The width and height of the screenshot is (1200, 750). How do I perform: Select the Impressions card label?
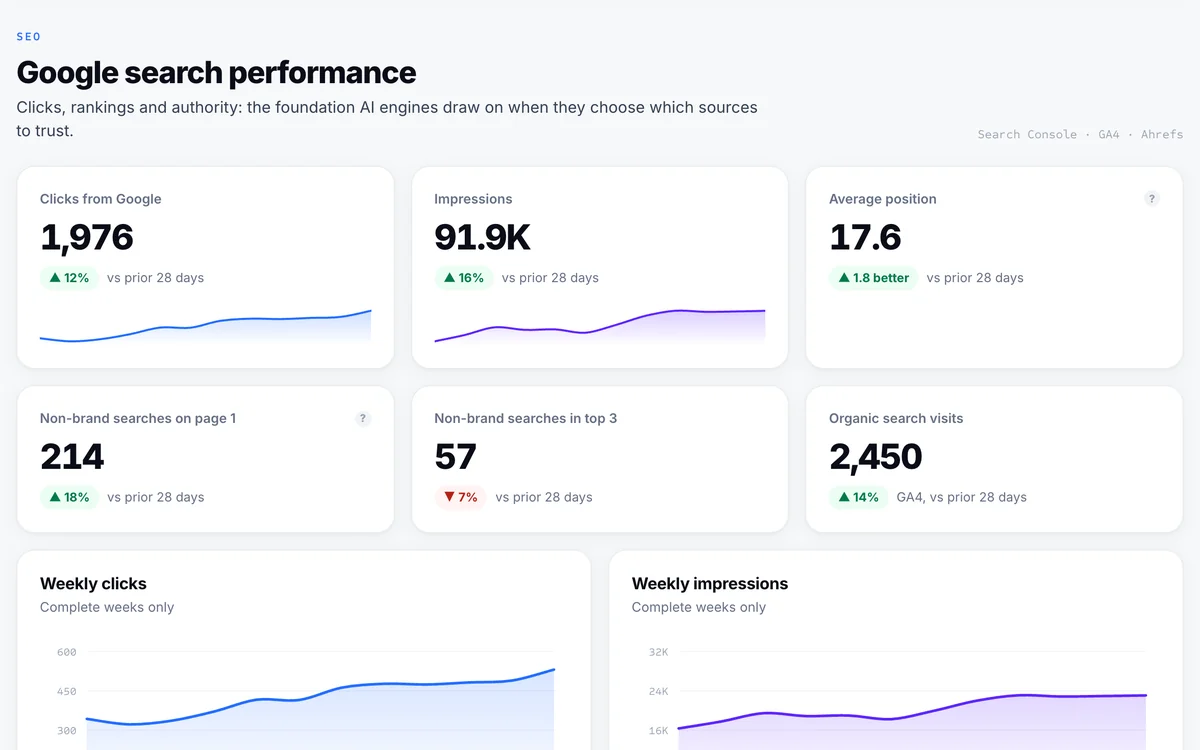(x=473, y=199)
